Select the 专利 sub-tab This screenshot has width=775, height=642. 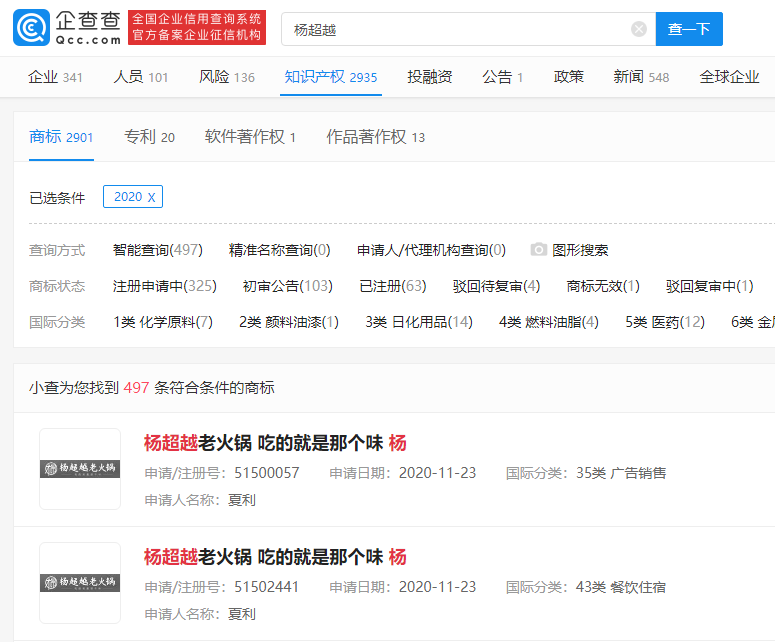pyautogui.click(x=149, y=137)
